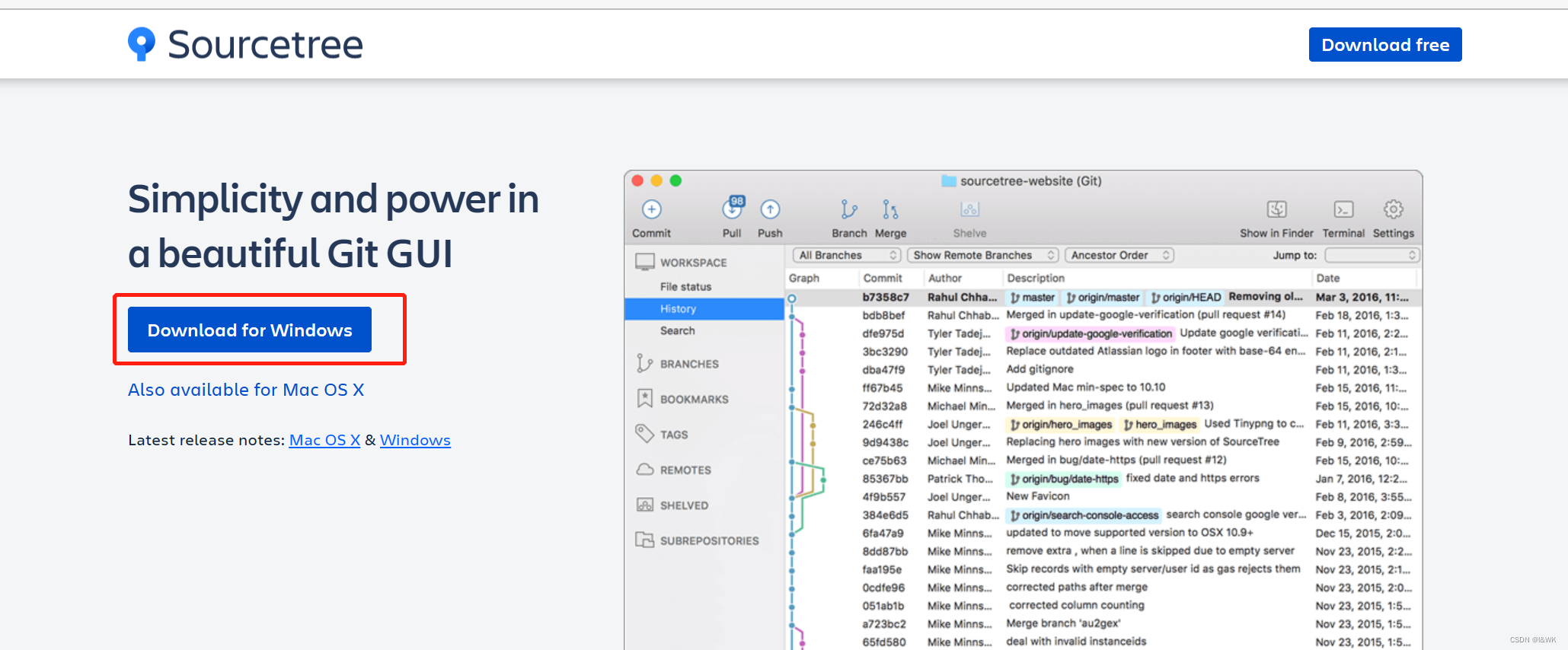Screen dimensions: 1568x650
Task: Click the Subrepositories sidebar icon
Action: tap(645, 540)
